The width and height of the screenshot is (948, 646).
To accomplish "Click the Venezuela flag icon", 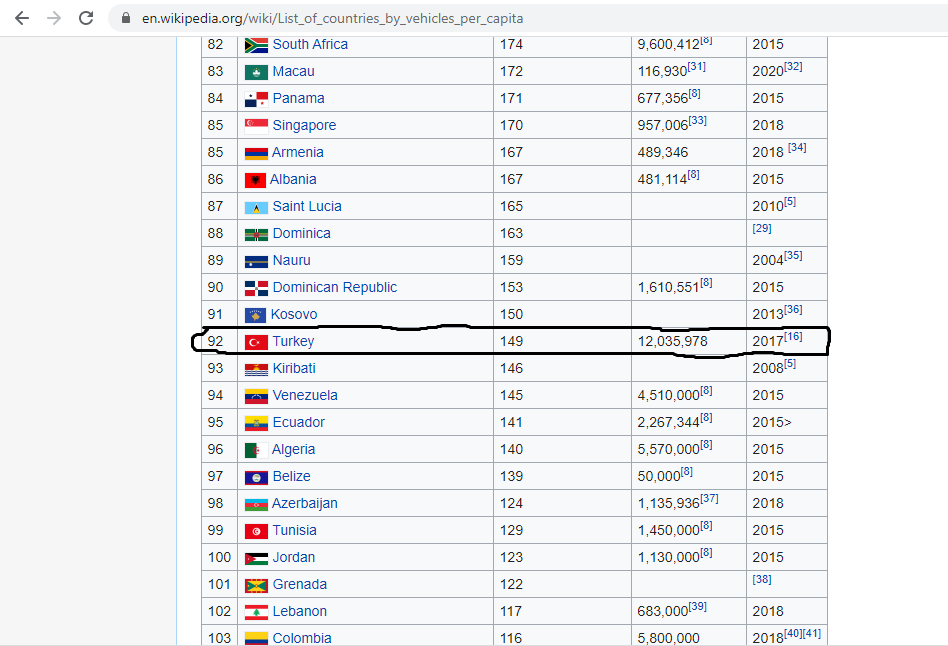I will click(256, 396).
